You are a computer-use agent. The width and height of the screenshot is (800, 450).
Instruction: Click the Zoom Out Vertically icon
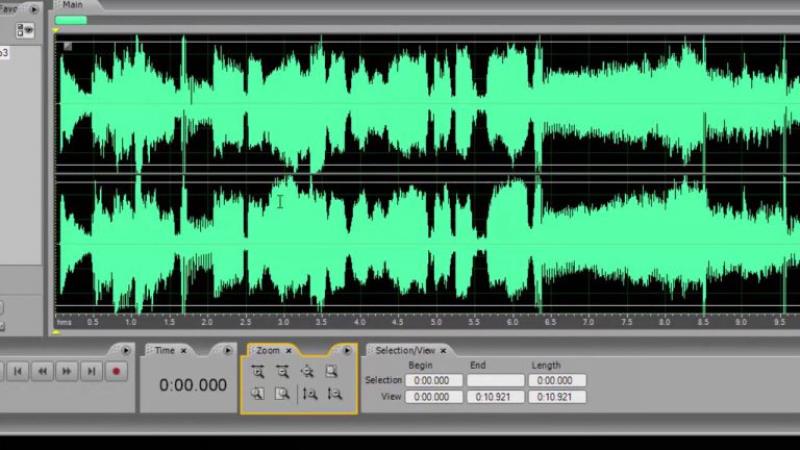pos(334,394)
